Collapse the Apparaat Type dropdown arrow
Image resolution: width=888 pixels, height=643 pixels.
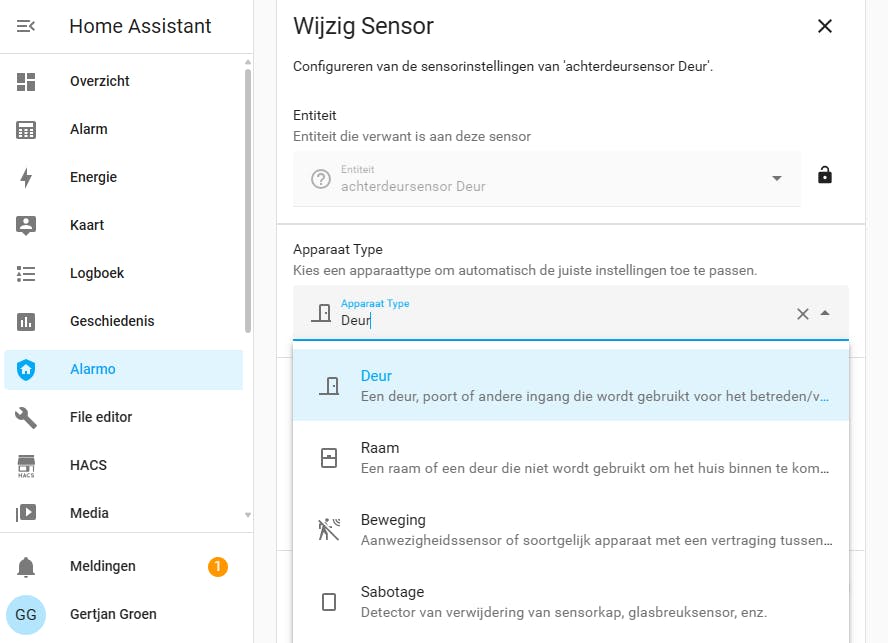coord(825,313)
